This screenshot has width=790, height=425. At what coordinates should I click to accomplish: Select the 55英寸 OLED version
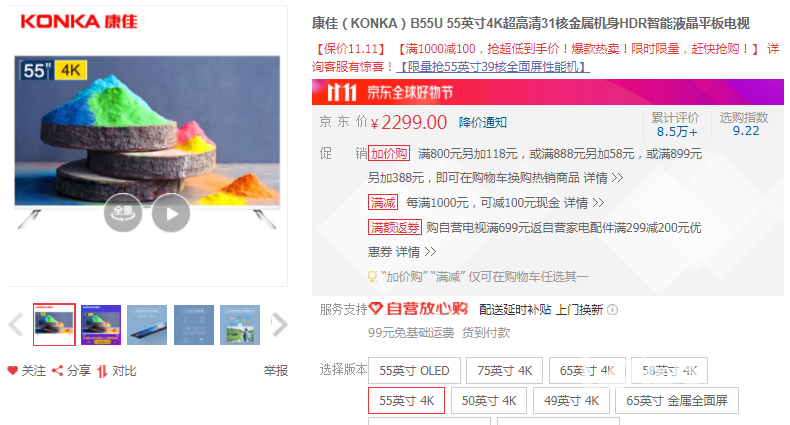point(414,371)
